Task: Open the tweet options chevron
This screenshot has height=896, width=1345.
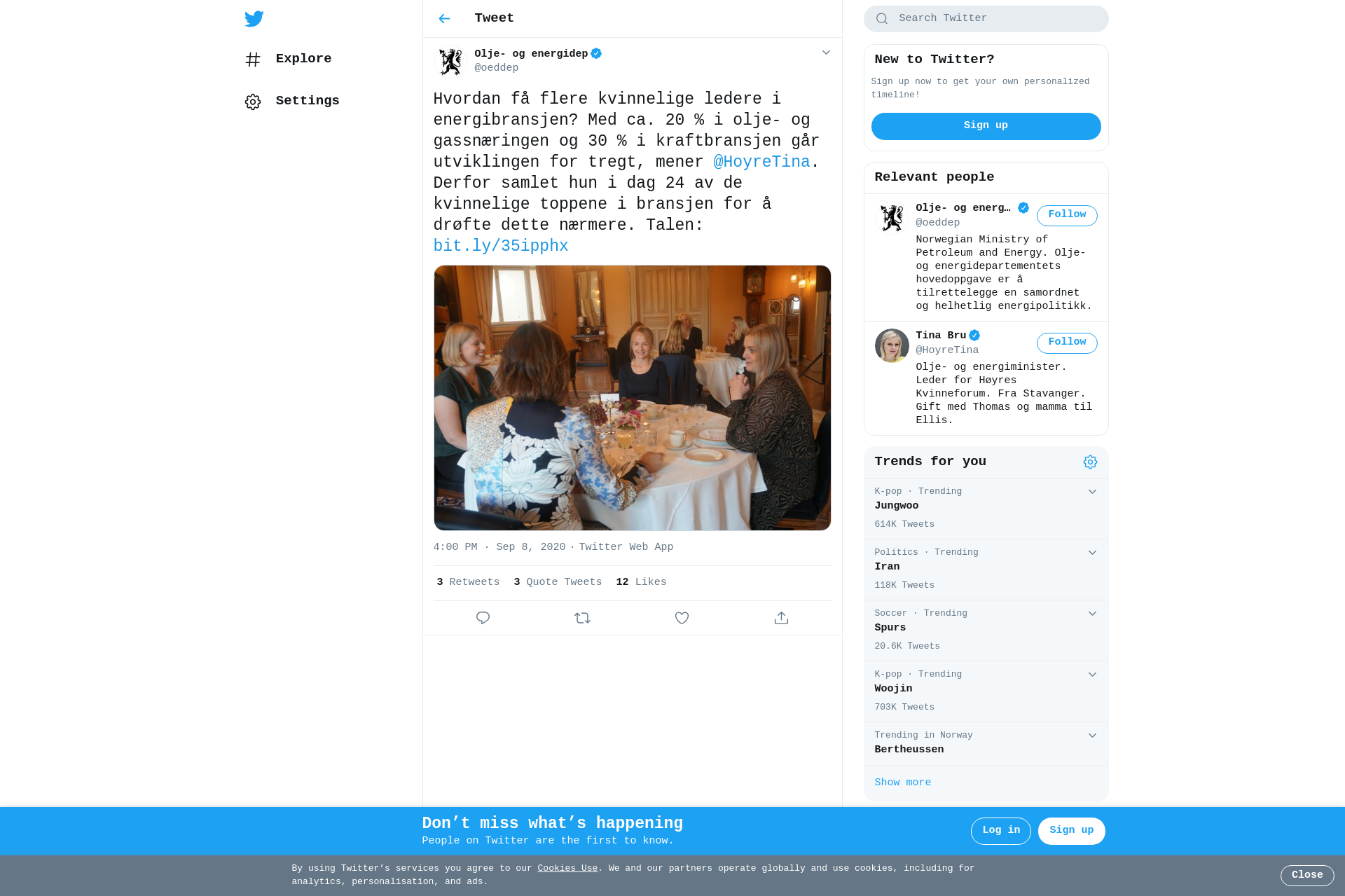Action: 826,53
